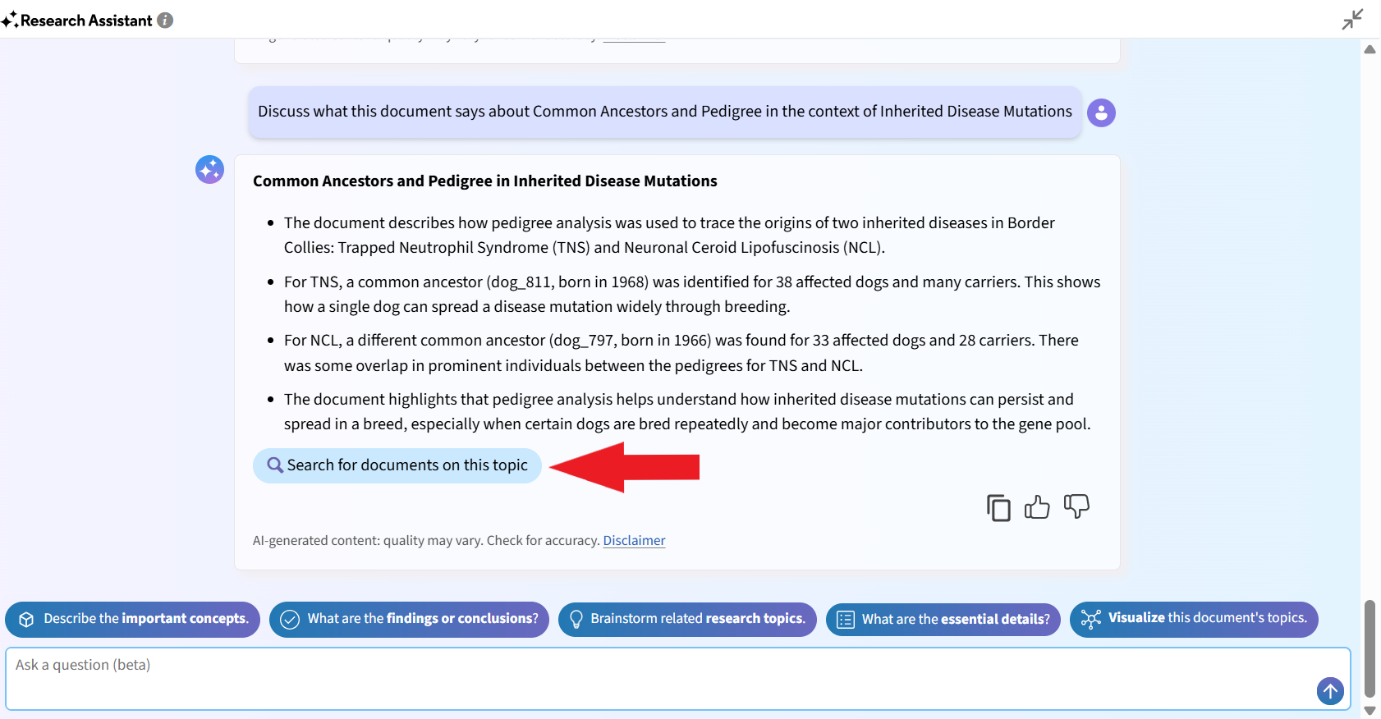The height and width of the screenshot is (719, 1381).
Task: Click the Research Assistant sparkle logo
Action: pos(10,20)
